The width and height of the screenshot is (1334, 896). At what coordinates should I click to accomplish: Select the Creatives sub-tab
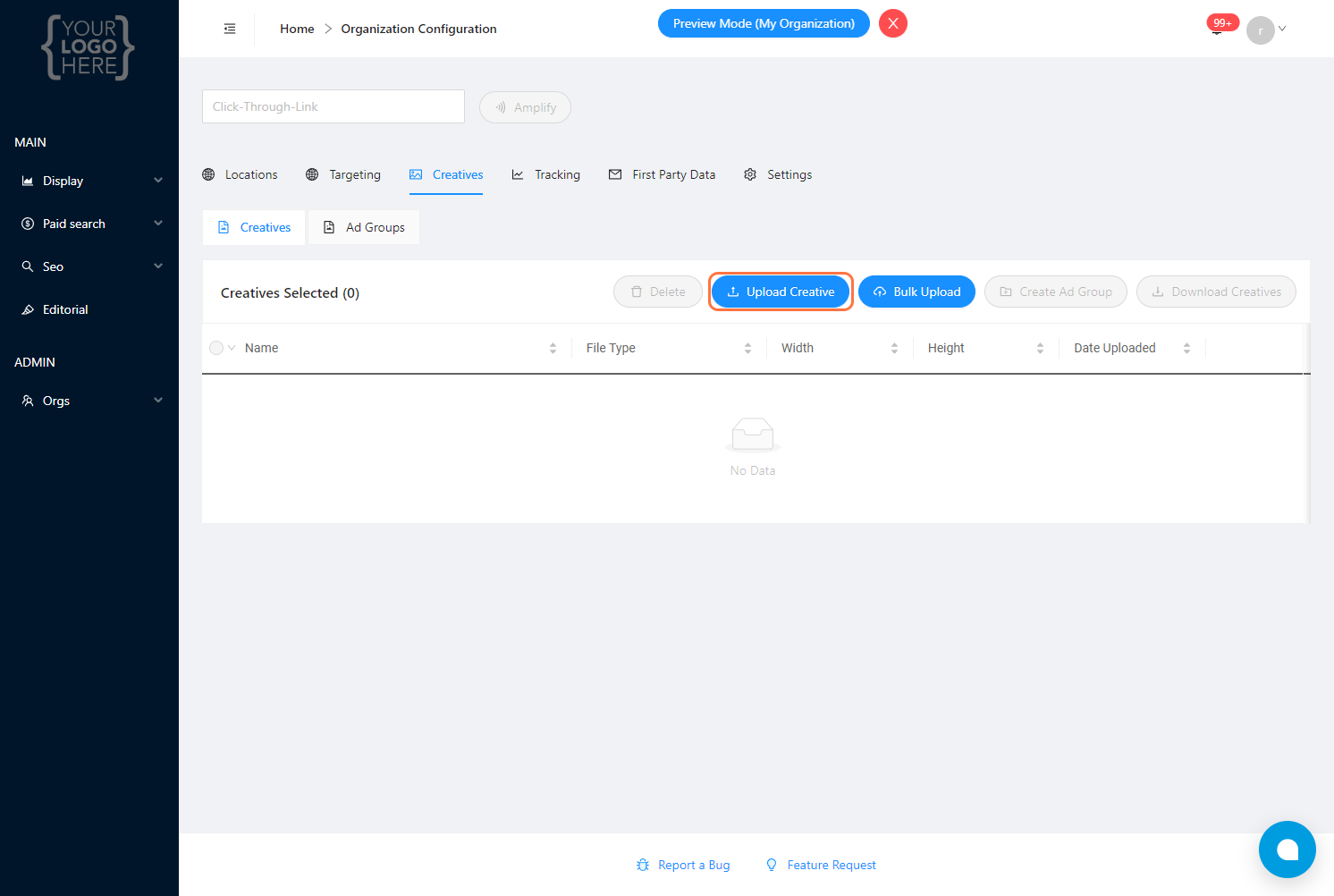(254, 227)
